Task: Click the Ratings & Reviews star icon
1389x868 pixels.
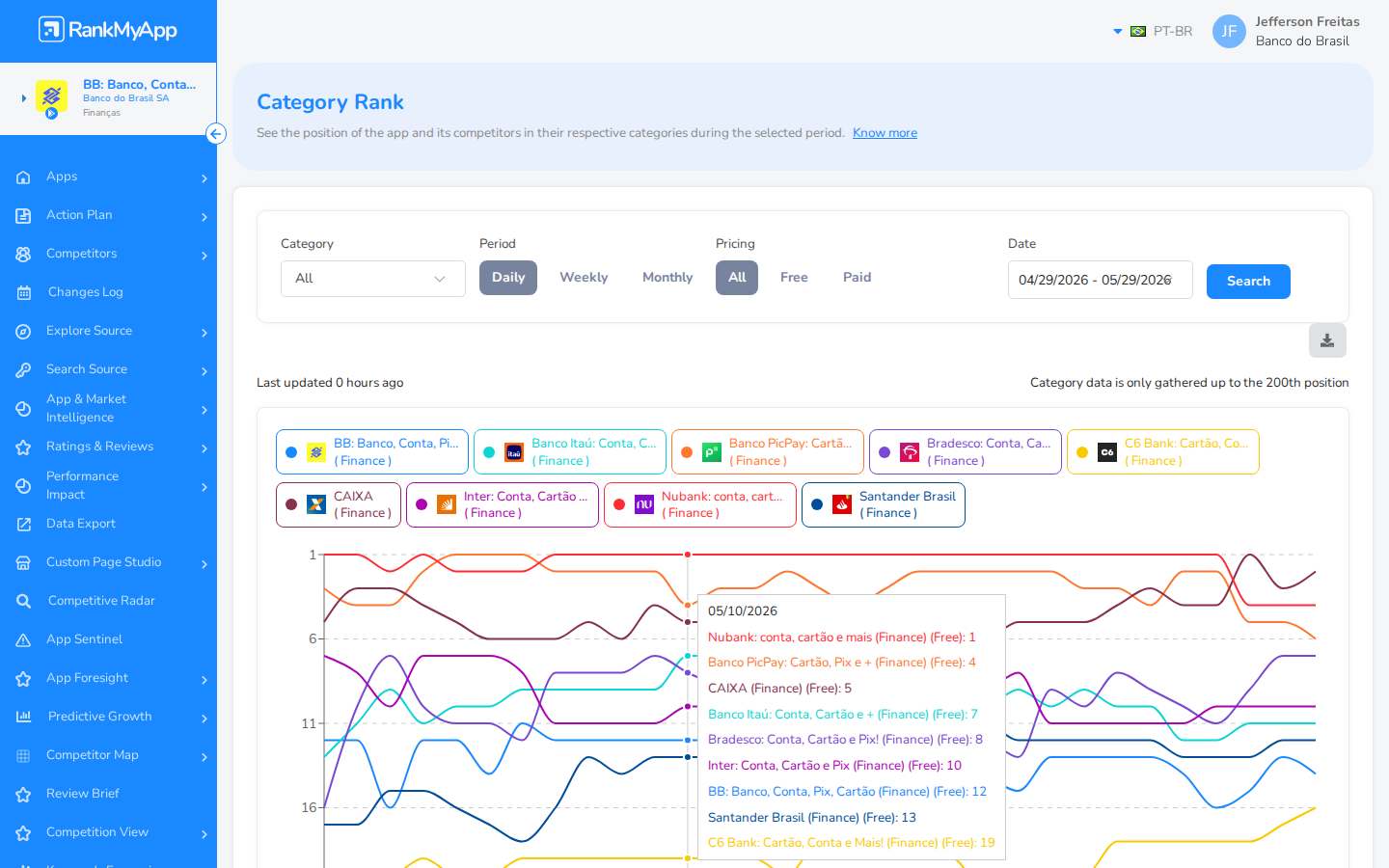Action: [24, 447]
